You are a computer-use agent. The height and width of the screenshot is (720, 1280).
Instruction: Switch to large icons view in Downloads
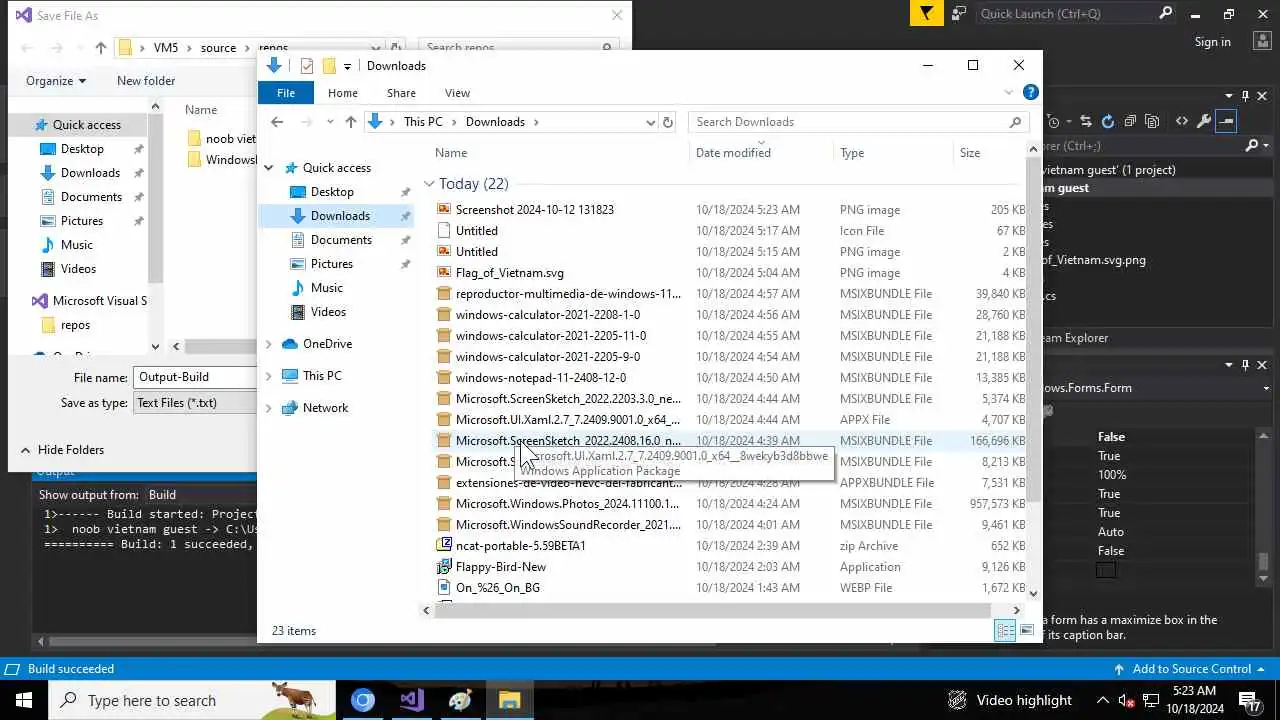pyautogui.click(x=1027, y=630)
